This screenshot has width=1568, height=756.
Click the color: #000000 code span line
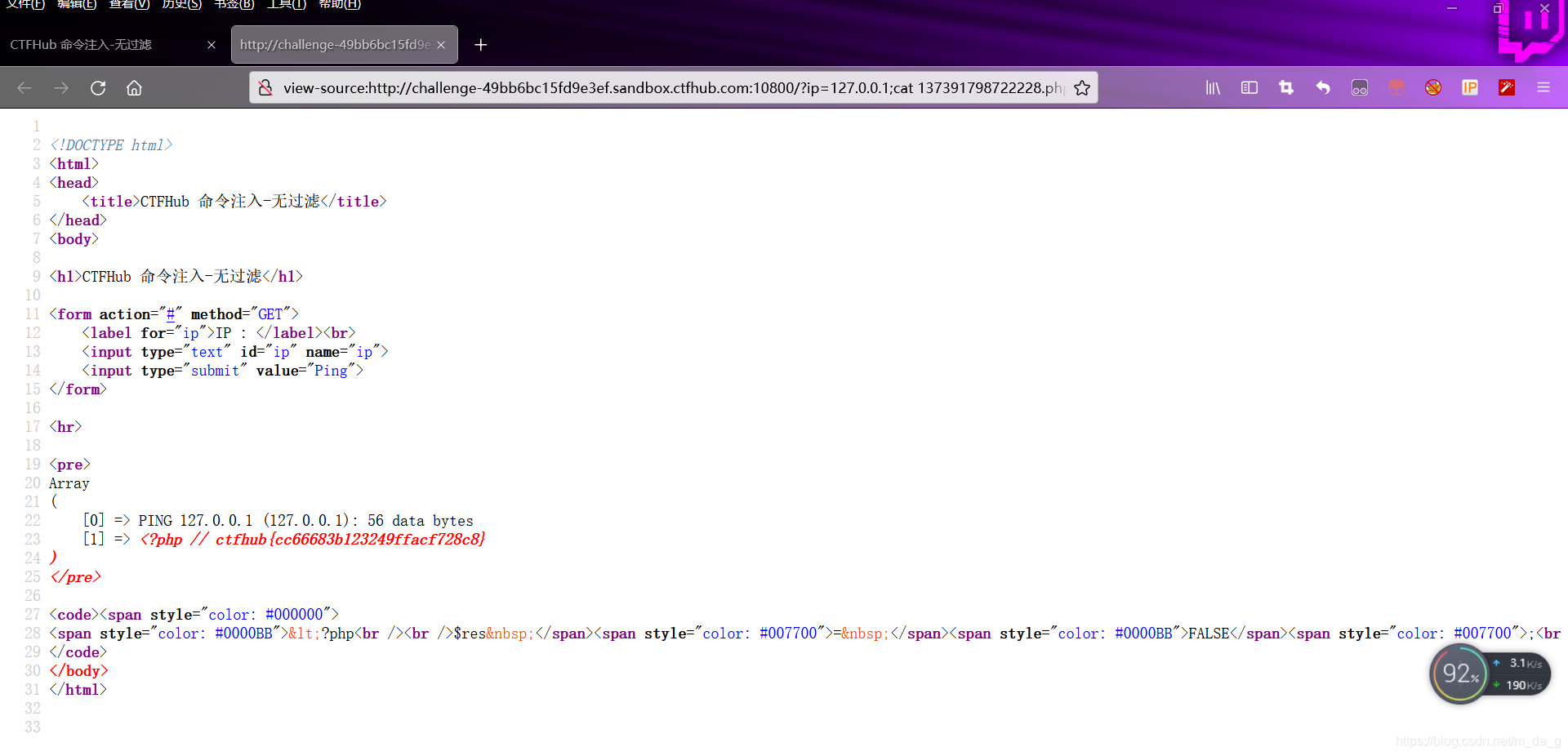click(x=194, y=615)
